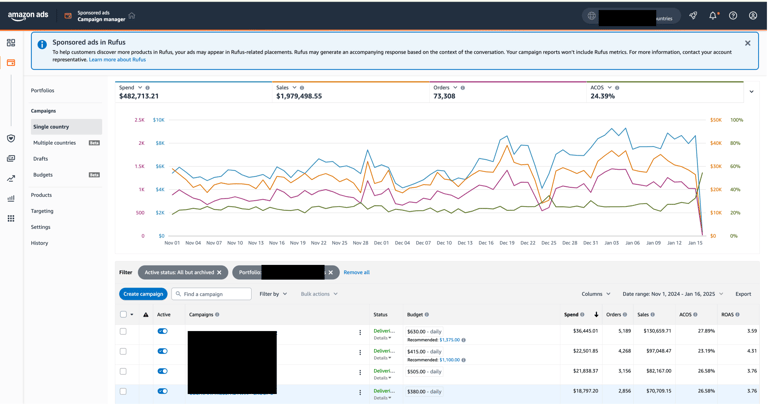Viewport: 768px width, 404px height.
Task: Expand Details under the $36,445.01 row's status
Action: [x=382, y=338]
